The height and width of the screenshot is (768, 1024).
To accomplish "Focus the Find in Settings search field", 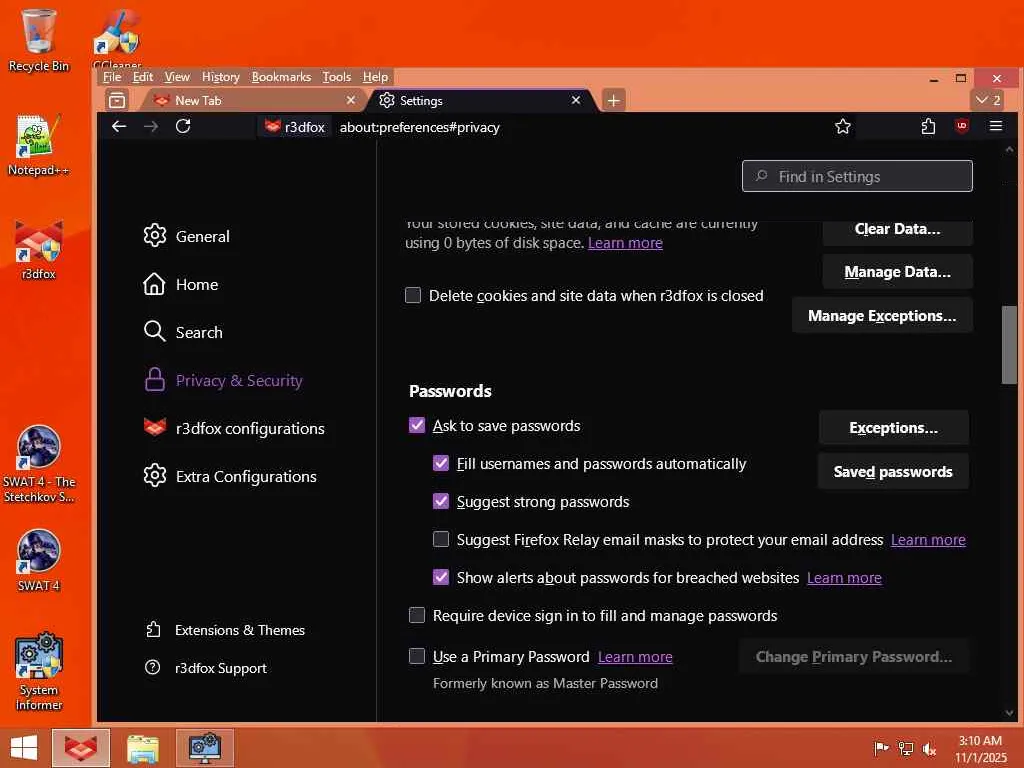I will [857, 176].
